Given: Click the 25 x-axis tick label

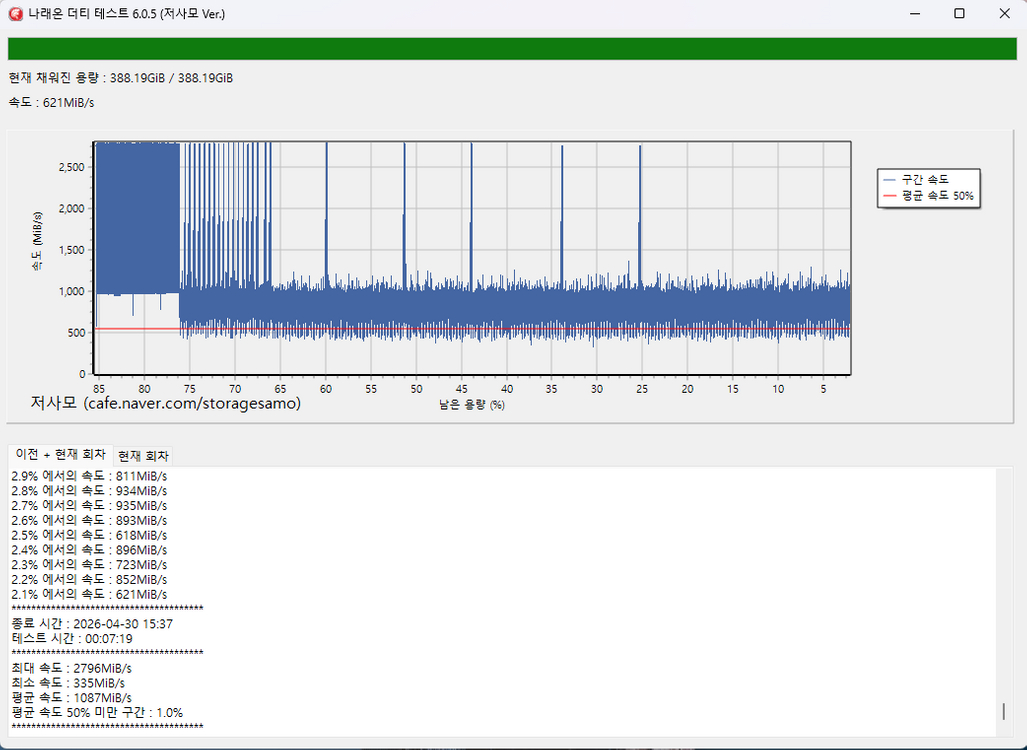Looking at the screenshot, I should coord(642,389).
